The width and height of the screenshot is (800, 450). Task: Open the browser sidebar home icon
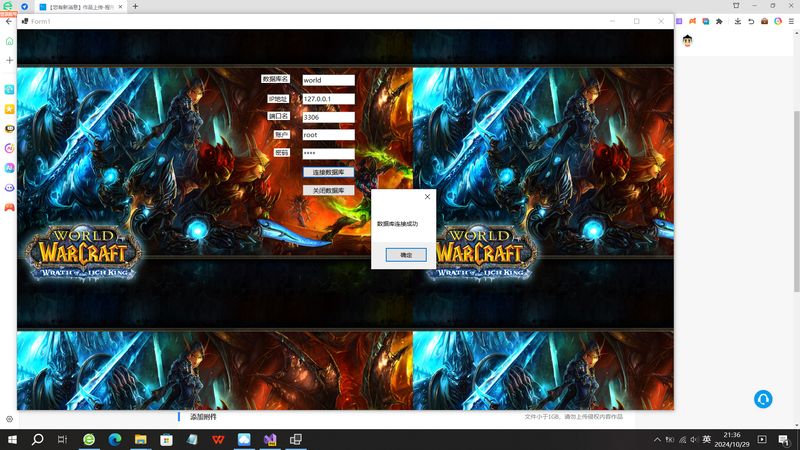(9, 41)
